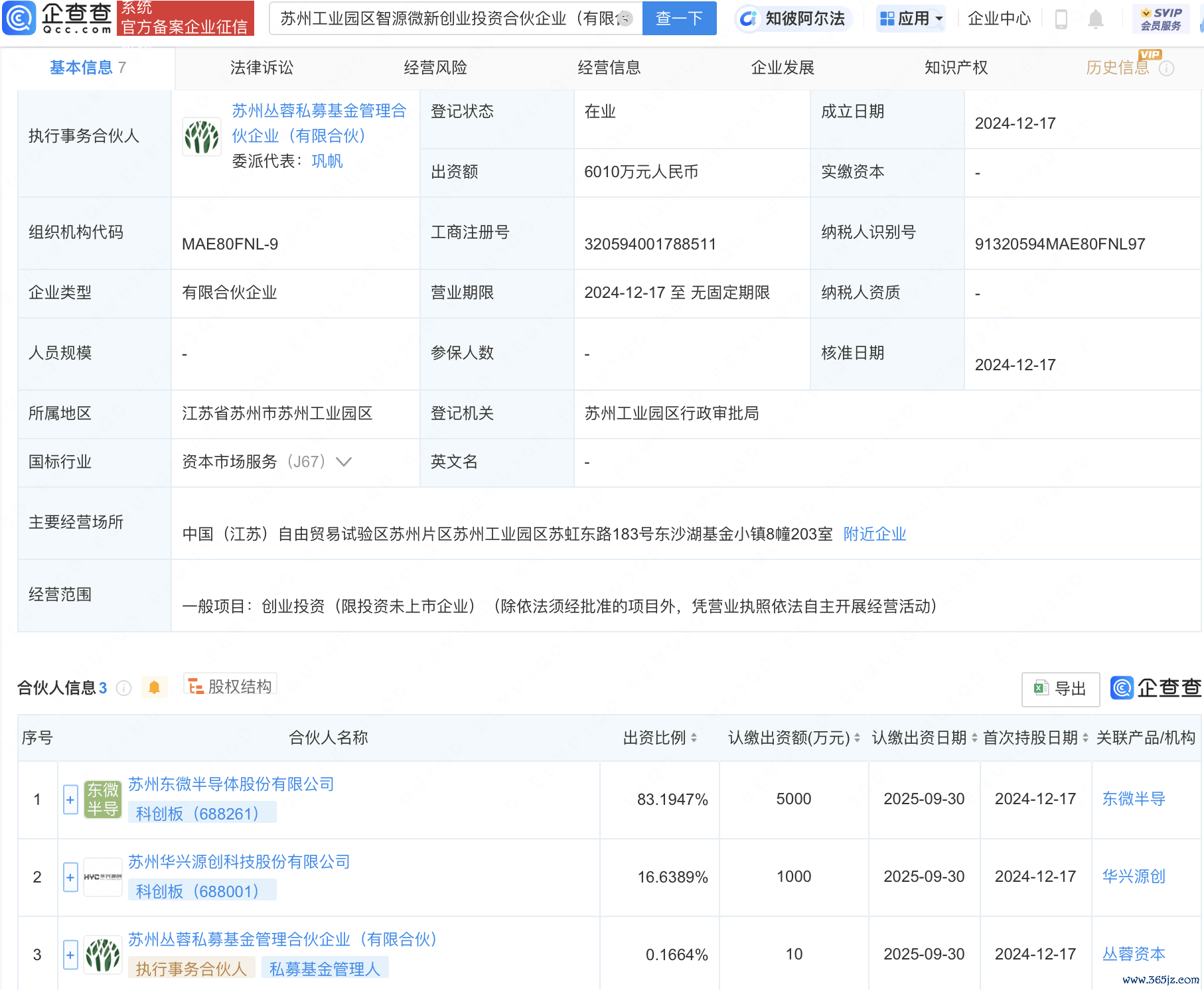Switch to the 基本信息 tab

coord(88,68)
